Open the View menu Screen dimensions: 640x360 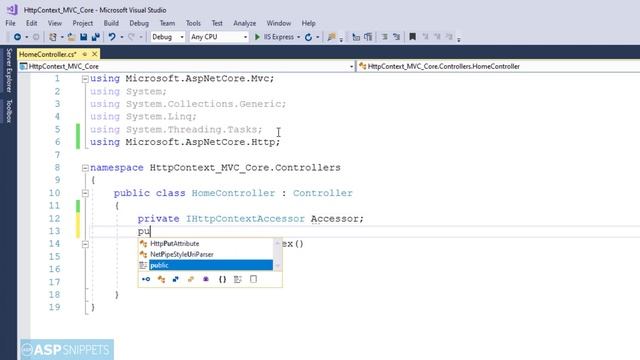[x=55, y=23]
